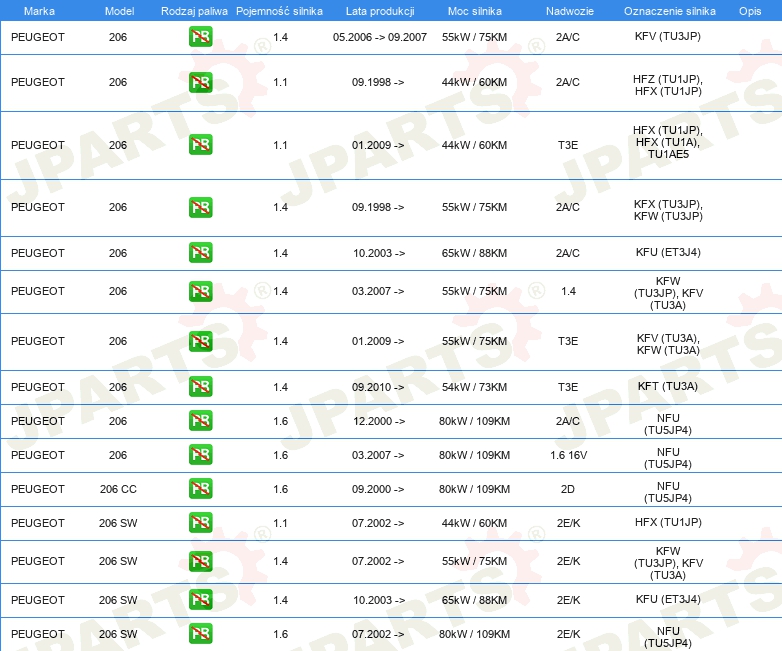Screen dimensions: 782x651
Task: Select the 1.4 body cell in the 03.2007 row
Action: (568, 291)
